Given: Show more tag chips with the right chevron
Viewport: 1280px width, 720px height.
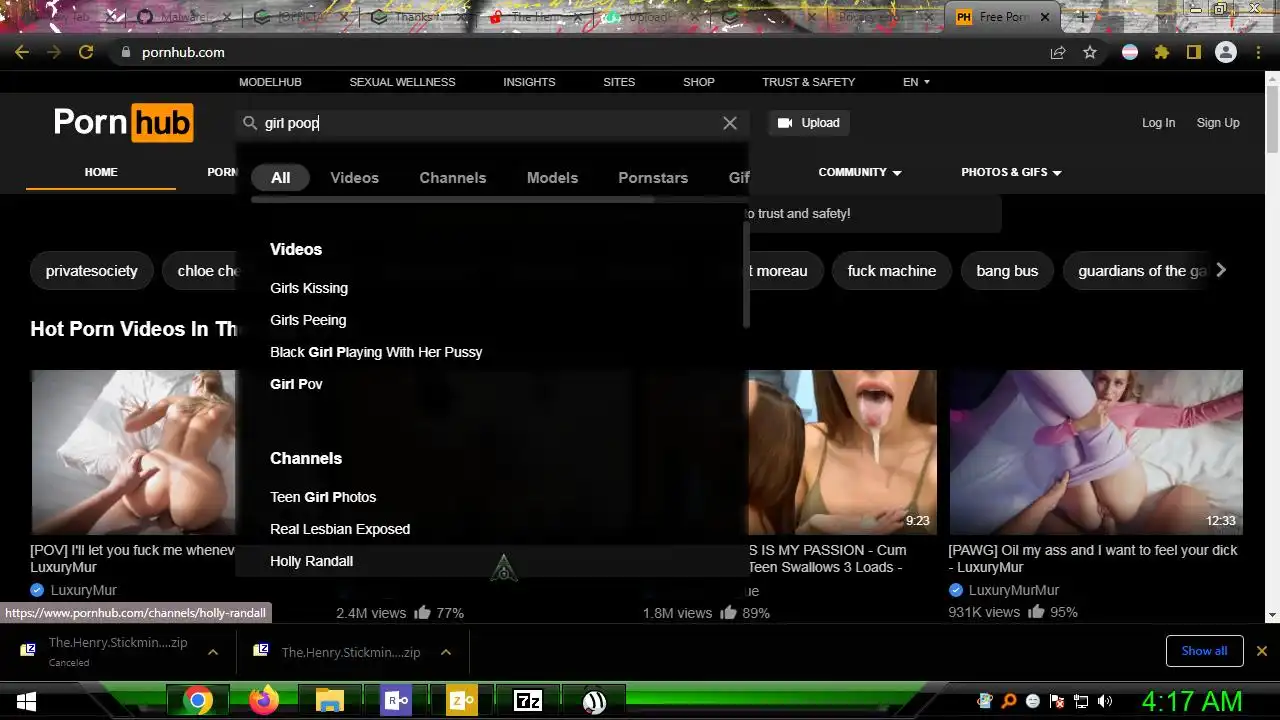Looking at the screenshot, I should (x=1220, y=270).
